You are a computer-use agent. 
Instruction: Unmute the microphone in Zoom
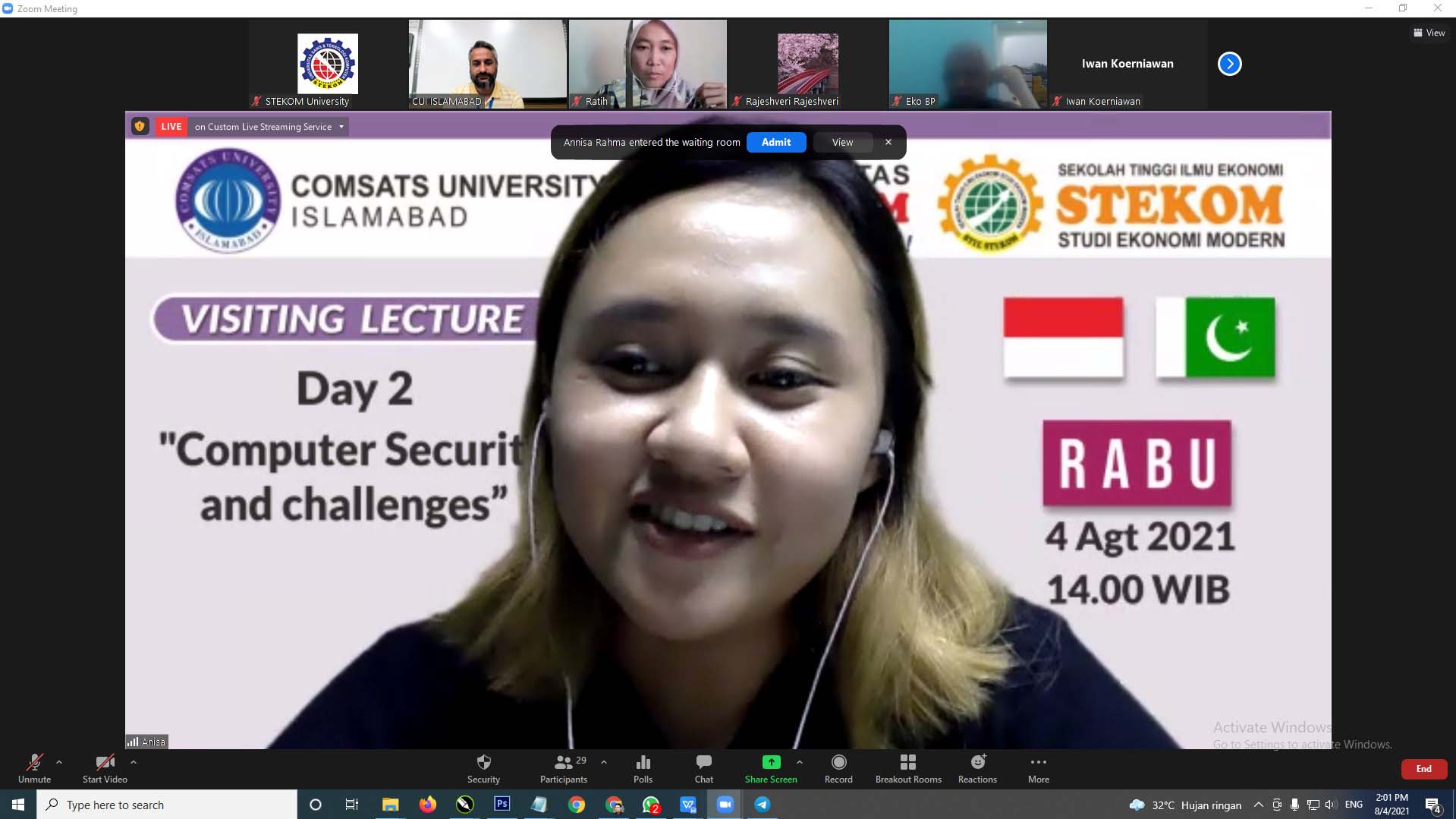click(x=34, y=768)
